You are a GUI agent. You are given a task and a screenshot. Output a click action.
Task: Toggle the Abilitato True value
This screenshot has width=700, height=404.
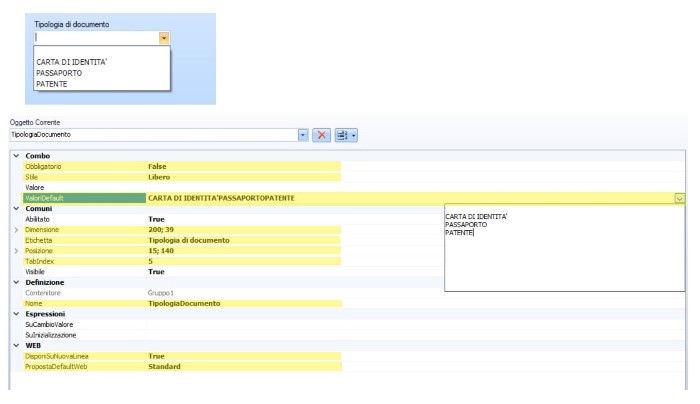(x=156, y=219)
